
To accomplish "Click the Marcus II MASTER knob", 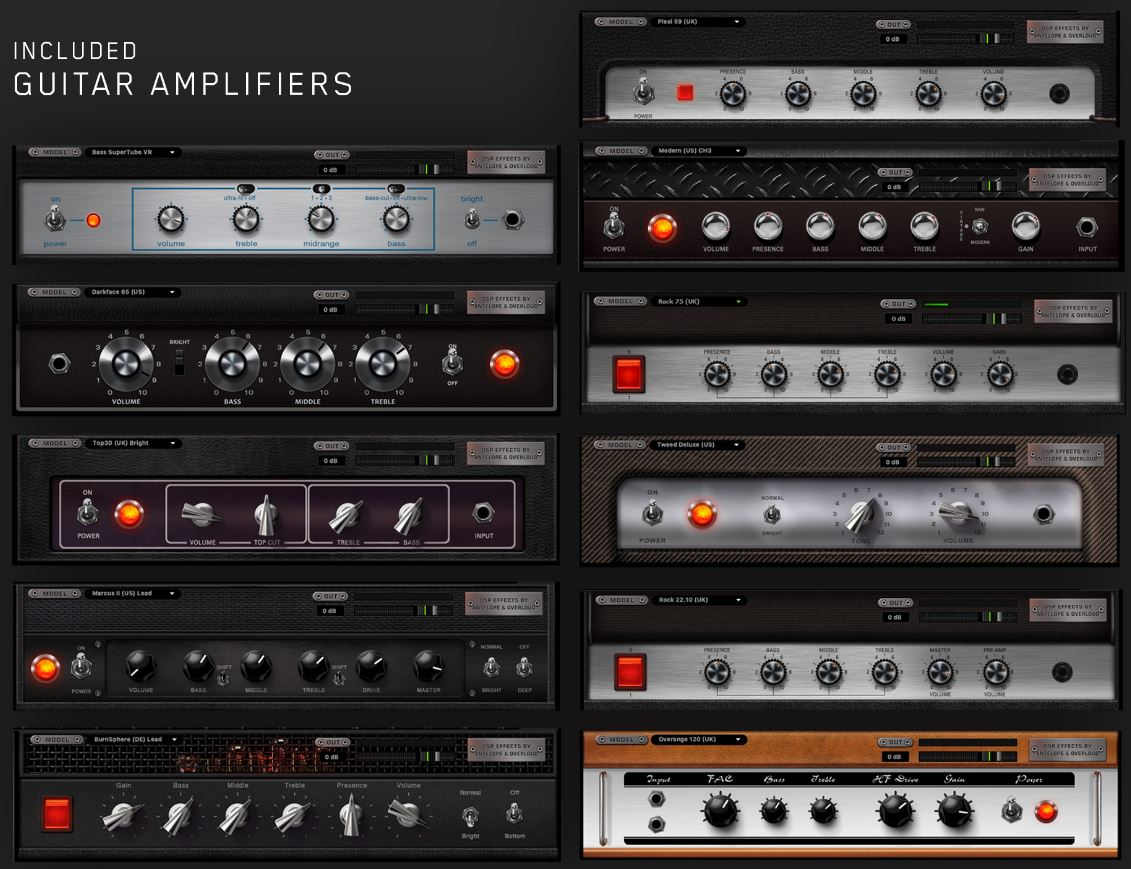I will point(428,666).
